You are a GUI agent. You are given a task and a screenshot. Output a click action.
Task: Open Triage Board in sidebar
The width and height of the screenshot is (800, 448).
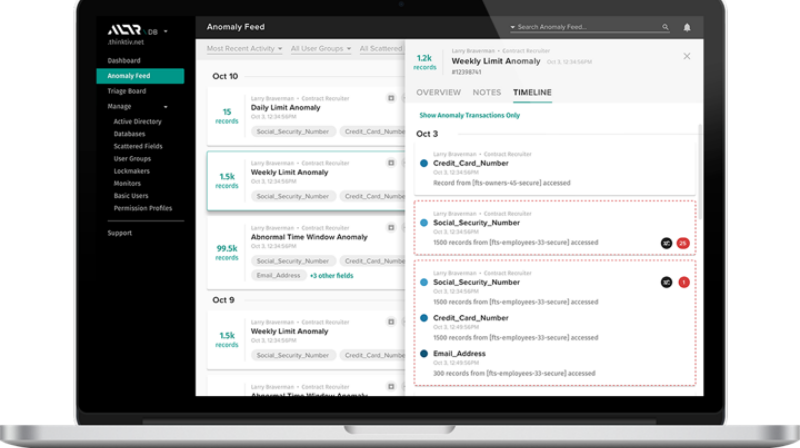127,91
